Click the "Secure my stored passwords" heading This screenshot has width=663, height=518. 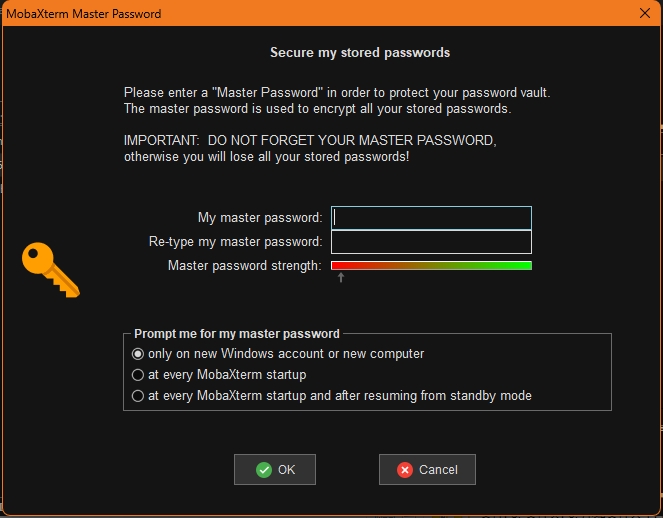pyautogui.click(x=360, y=52)
